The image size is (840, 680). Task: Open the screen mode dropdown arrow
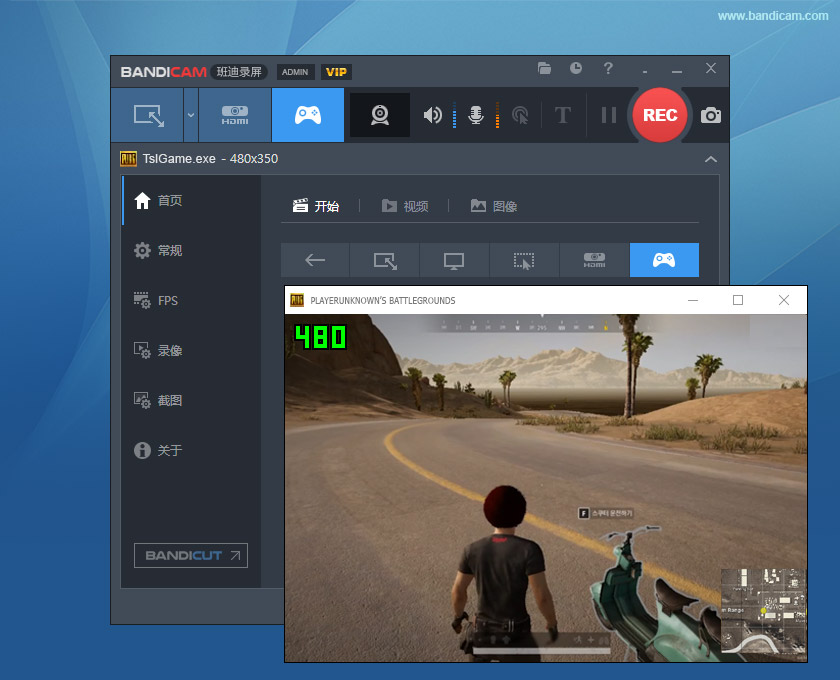[191, 115]
